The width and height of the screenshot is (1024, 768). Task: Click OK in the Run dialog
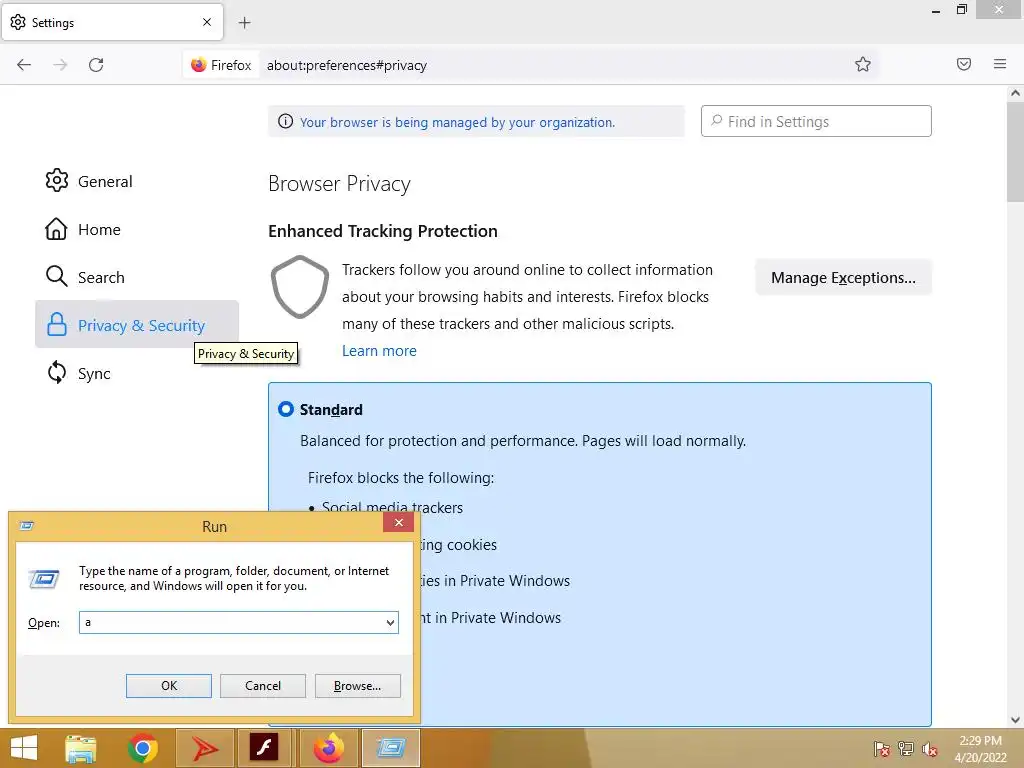tap(168, 686)
